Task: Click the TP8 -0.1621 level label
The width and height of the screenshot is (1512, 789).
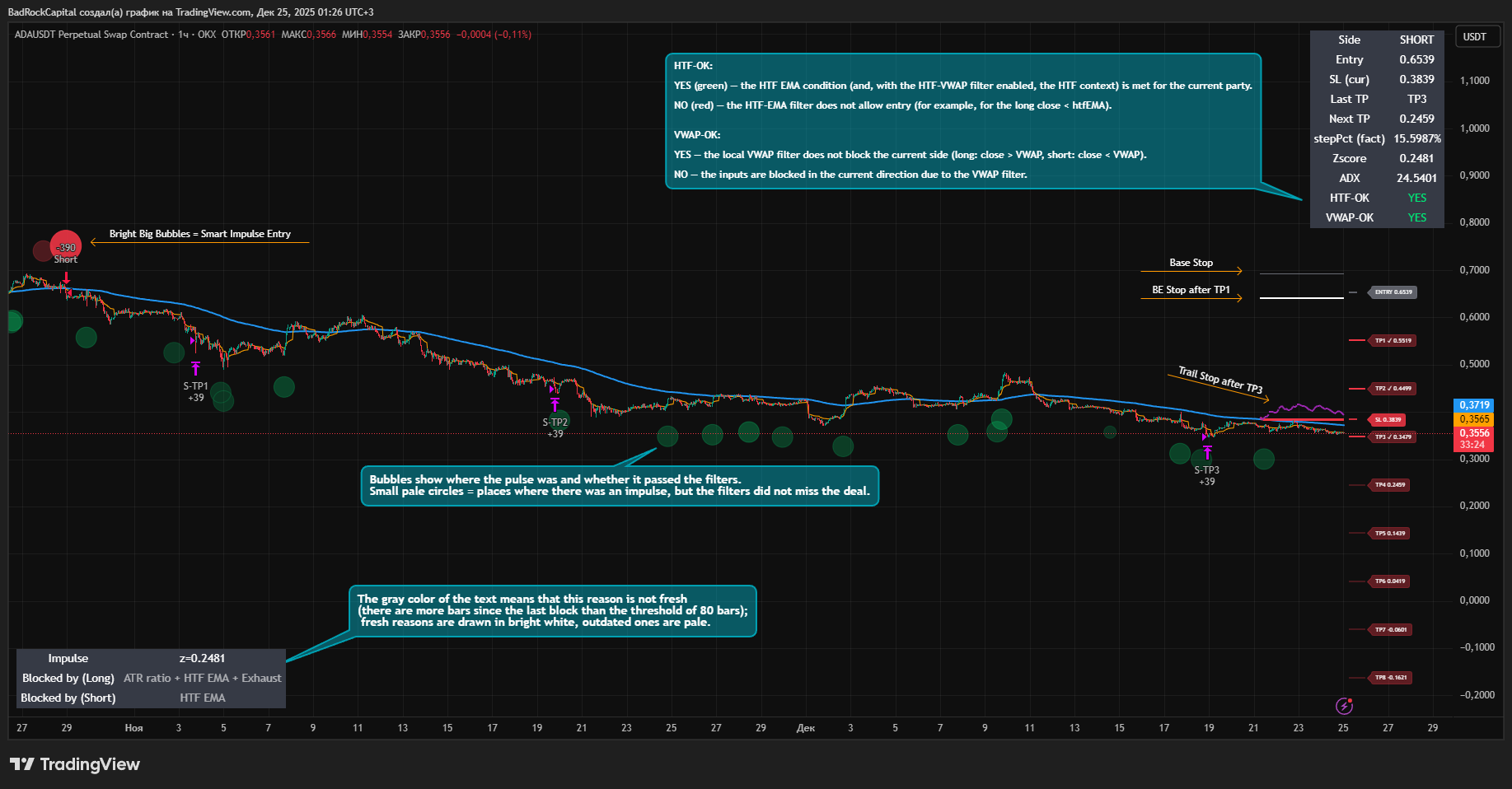Action: tap(1390, 678)
